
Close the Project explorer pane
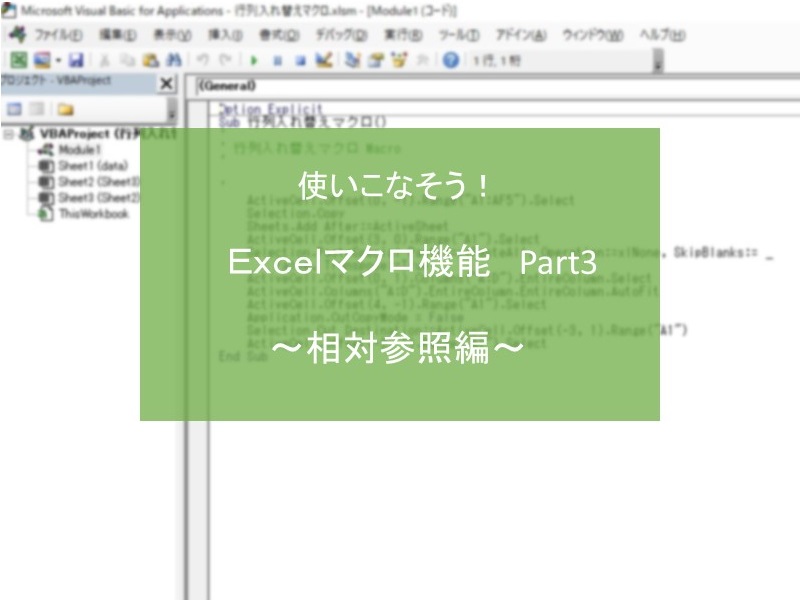[x=166, y=84]
